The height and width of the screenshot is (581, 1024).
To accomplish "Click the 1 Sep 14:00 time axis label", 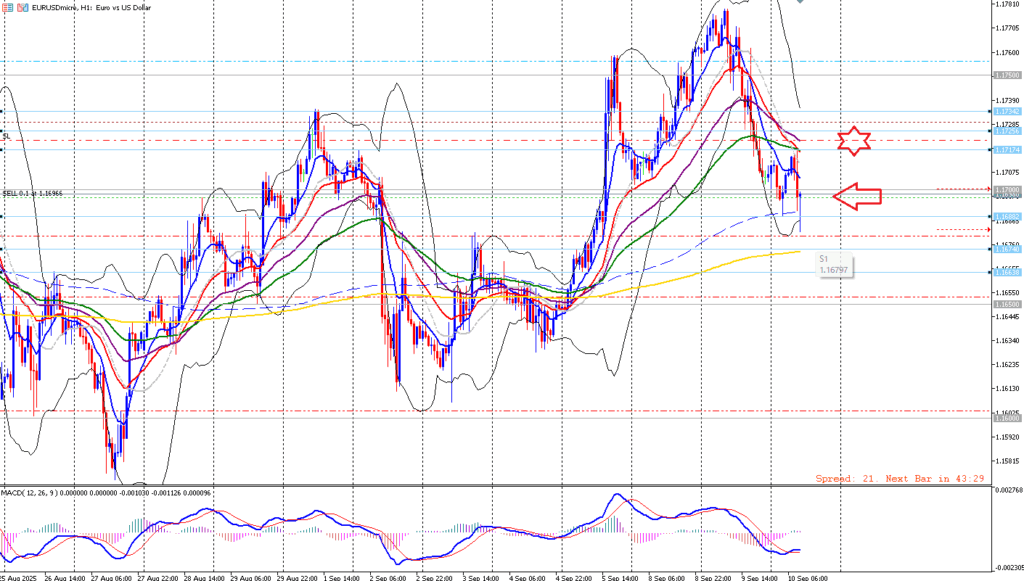I will click(344, 576).
